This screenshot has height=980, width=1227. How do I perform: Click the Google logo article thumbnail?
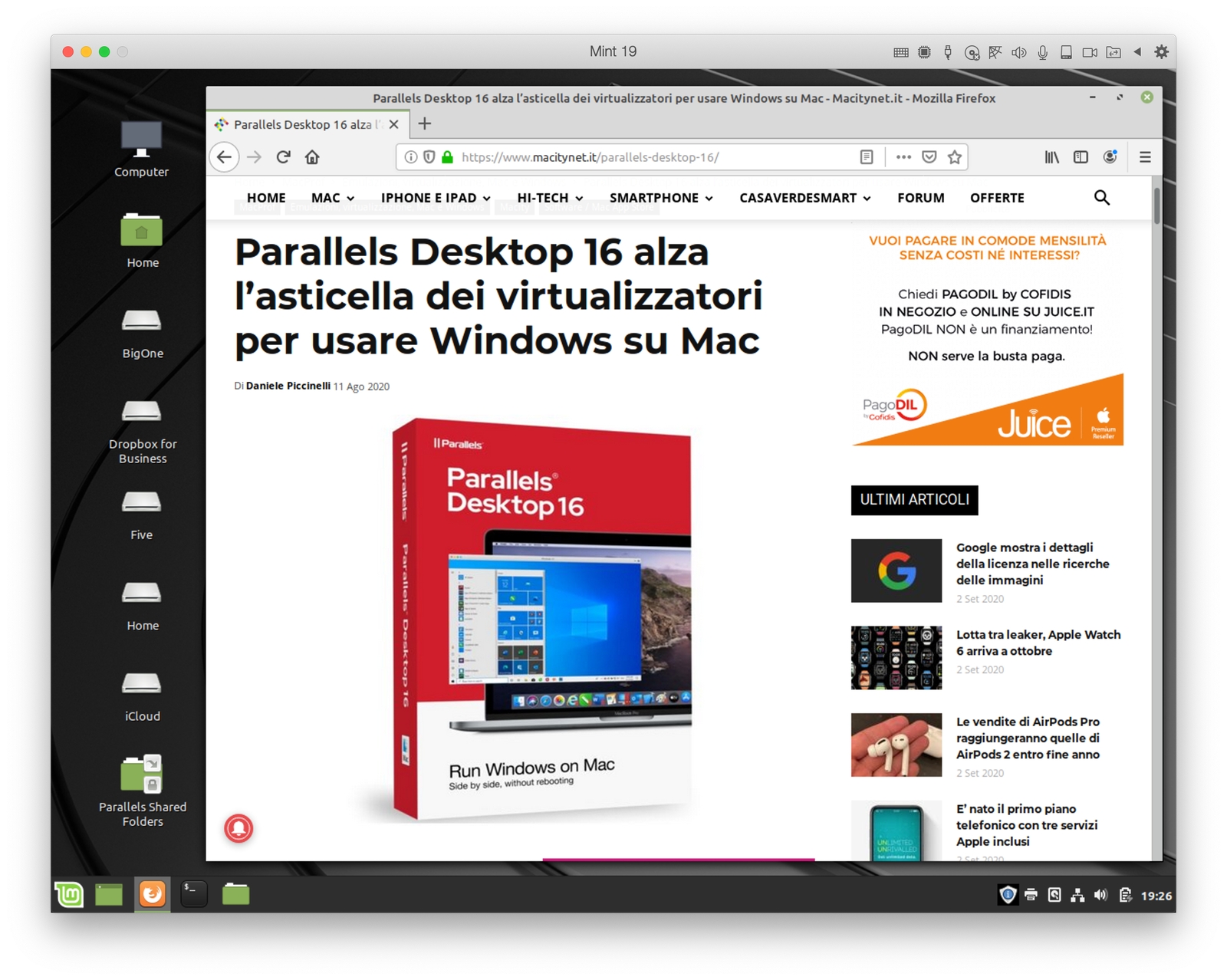896,571
